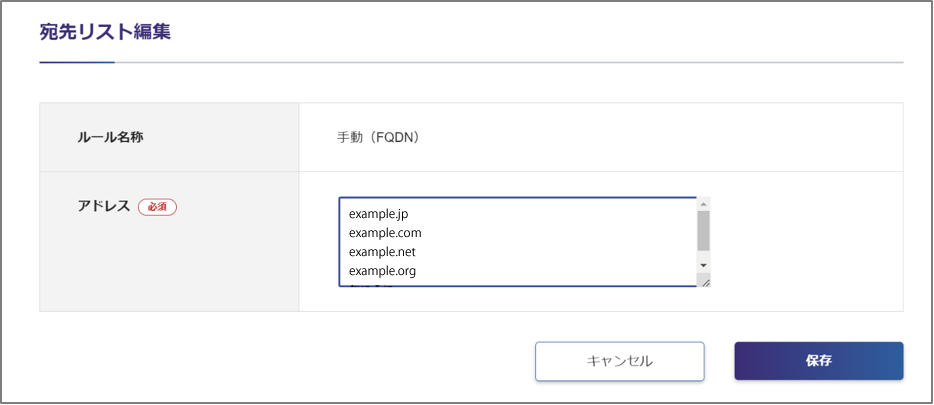The height and width of the screenshot is (405, 934).
Task: Click the ルール名称 label
Action: click(x=110, y=137)
